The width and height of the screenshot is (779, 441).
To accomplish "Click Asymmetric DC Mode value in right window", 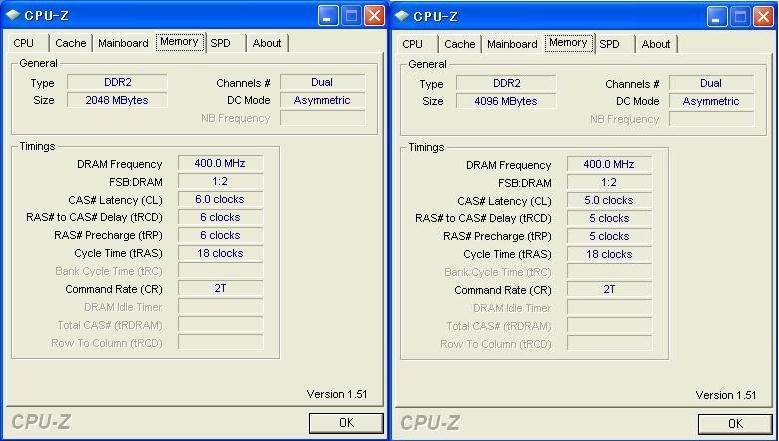I will pos(711,101).
